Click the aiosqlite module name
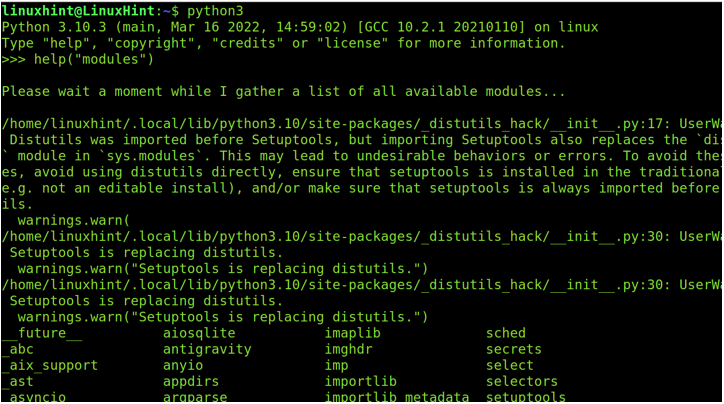 [199, 333]
